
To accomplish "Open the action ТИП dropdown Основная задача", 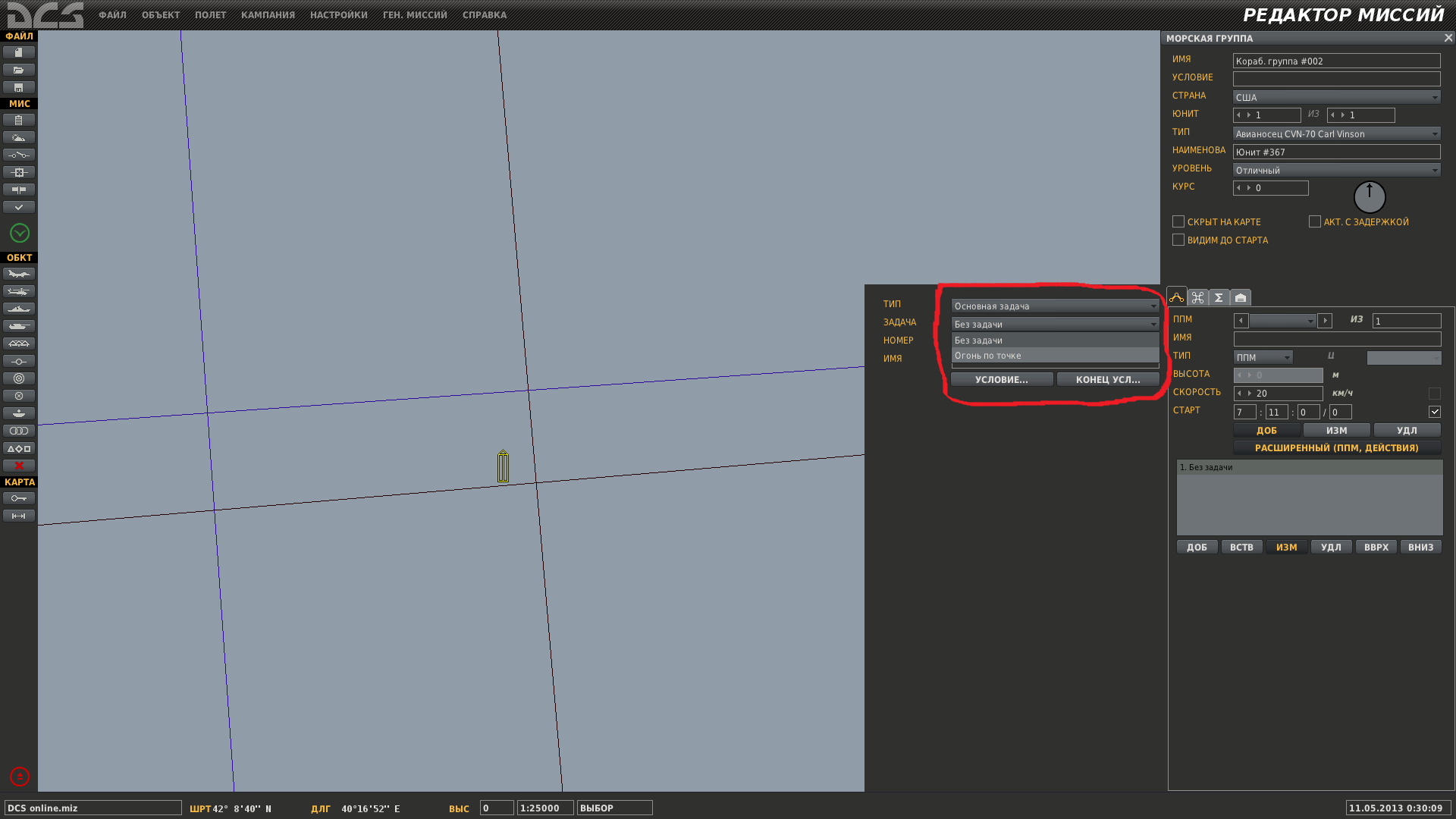I will pyautogui.click(x=1055, y=306).
